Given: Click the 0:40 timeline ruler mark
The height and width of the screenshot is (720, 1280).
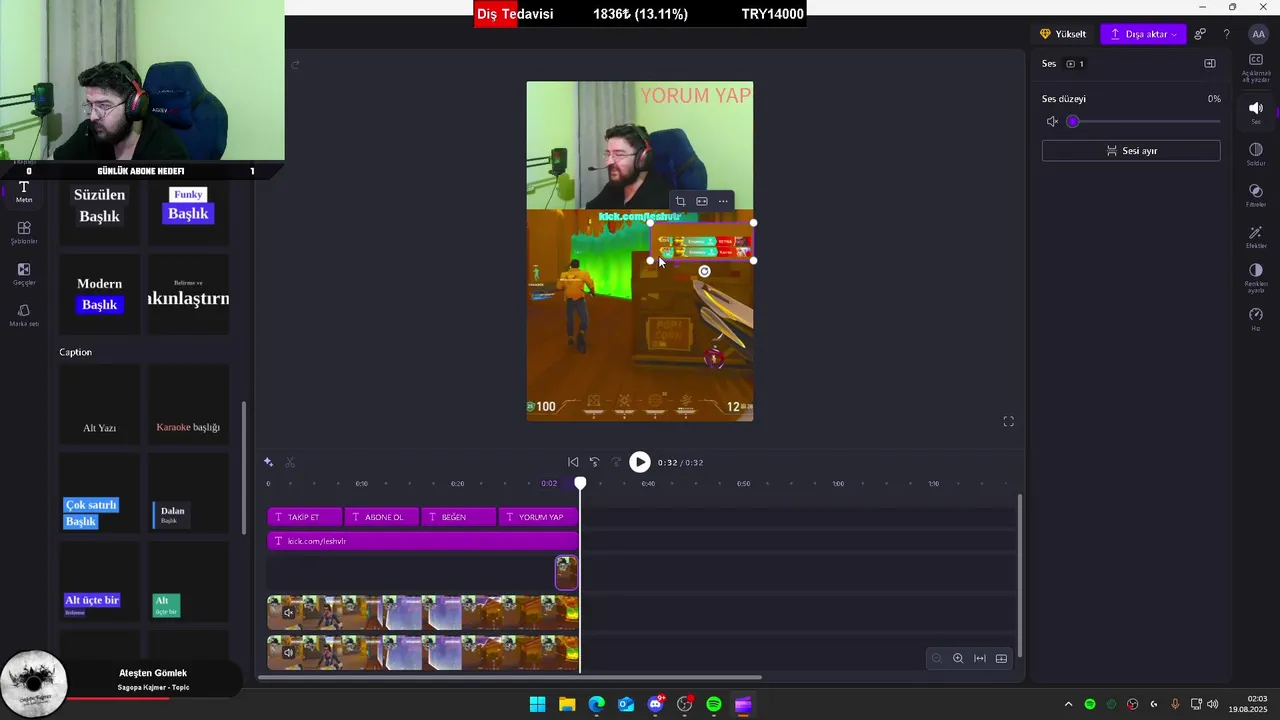Looking at the screenshot, I should [x=648, y=483].
